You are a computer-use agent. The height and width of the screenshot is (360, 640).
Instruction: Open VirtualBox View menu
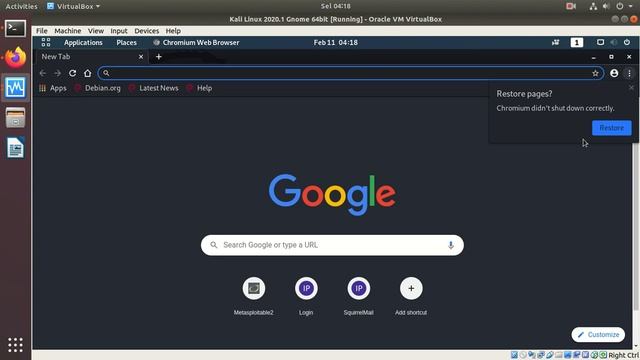pyautogui.click(x=96, y=31)
